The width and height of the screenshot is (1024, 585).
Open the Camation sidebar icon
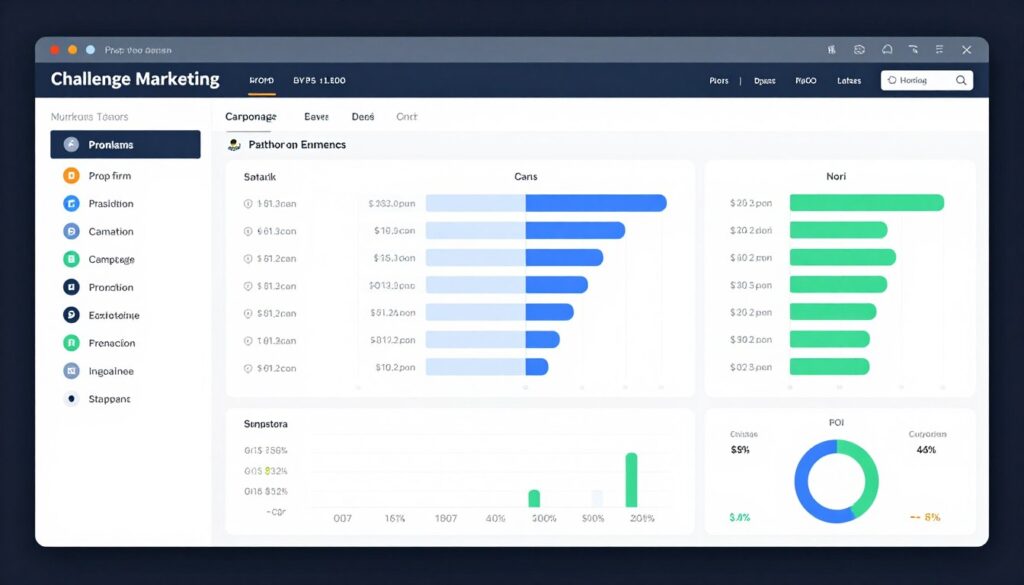click(x=71, y=231)
